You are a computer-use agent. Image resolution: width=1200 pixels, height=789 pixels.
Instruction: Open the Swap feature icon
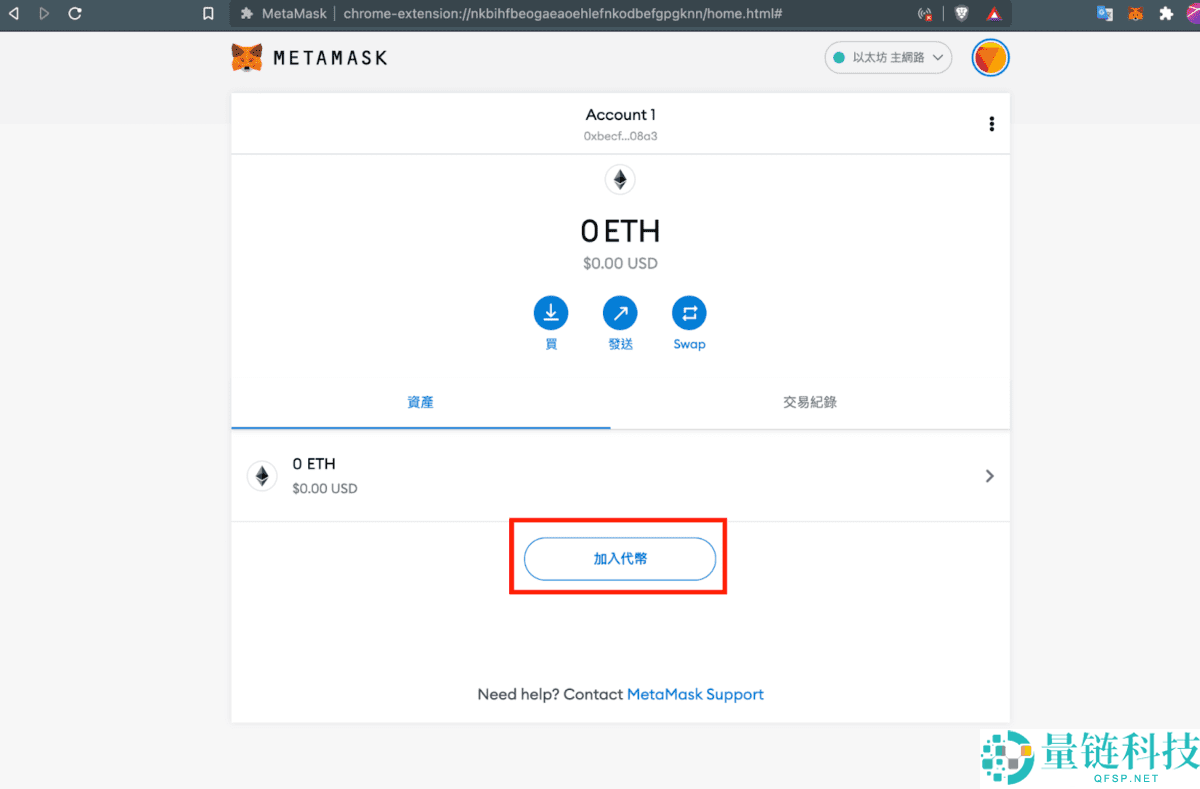point(689,313)
